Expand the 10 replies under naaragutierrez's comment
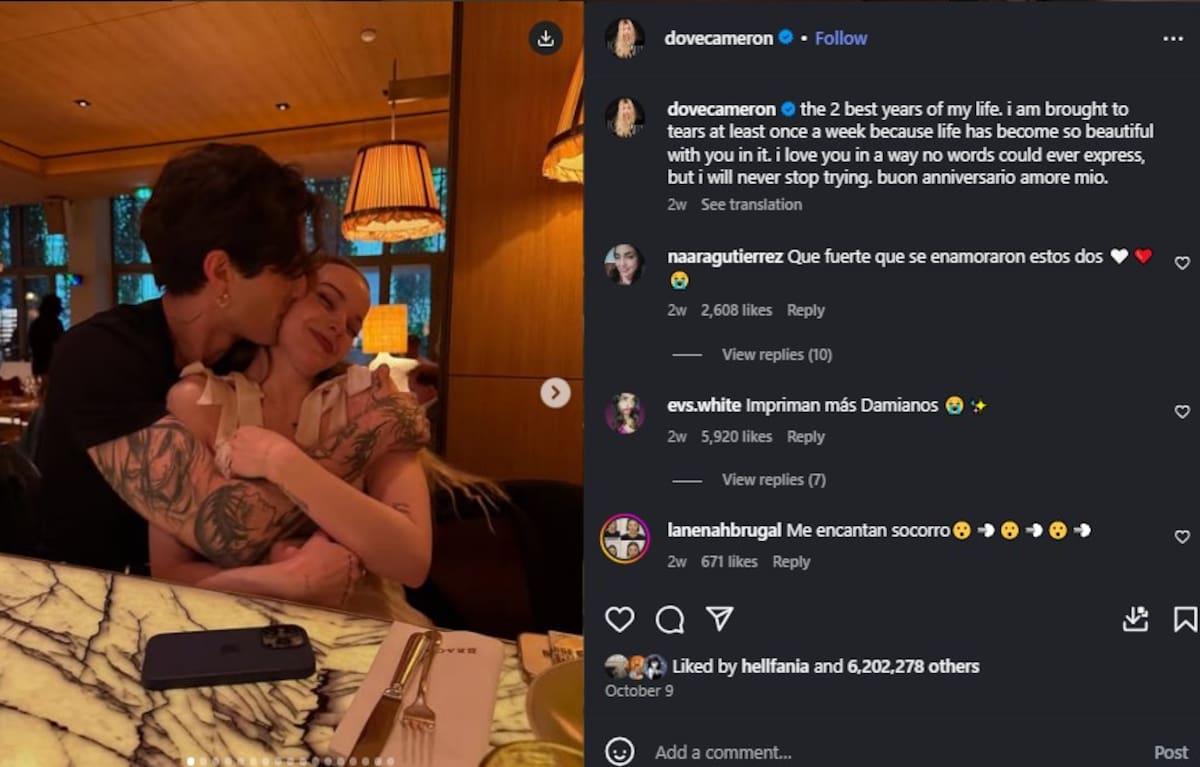Image resolution: width=1200 pixels, height=767 pixels. [778, 354]
